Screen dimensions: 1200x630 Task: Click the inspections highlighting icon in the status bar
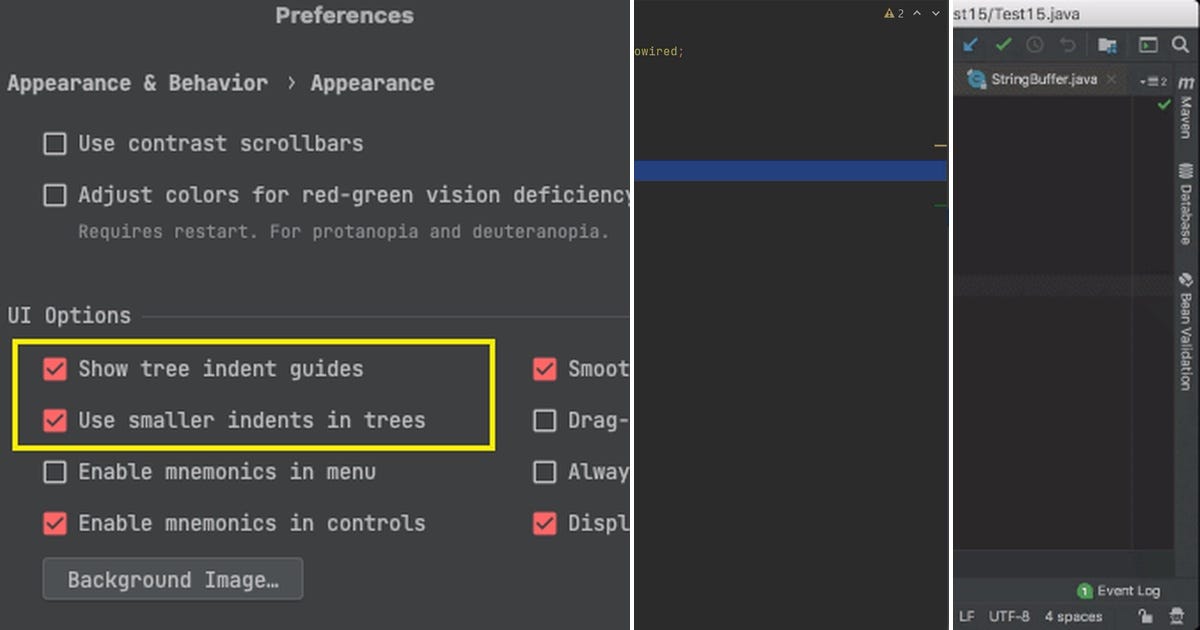pos(1177,616)
